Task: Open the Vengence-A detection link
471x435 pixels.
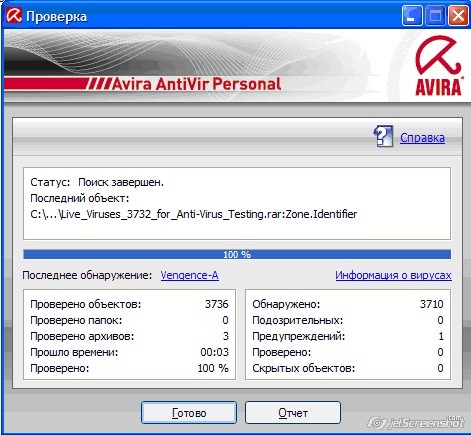Action: [189, 275]
